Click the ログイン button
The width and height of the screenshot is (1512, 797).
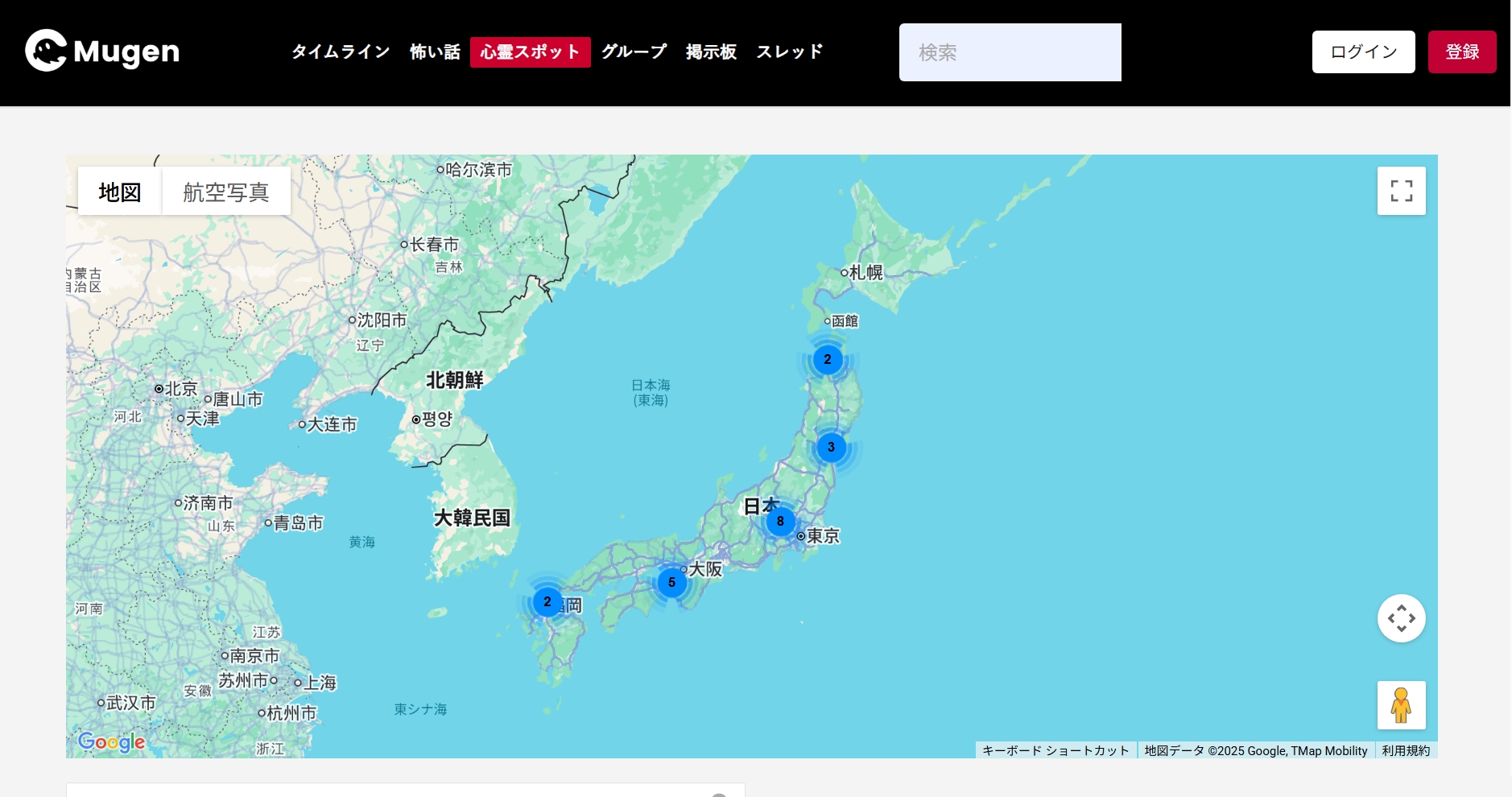[x=1363, y=52]
